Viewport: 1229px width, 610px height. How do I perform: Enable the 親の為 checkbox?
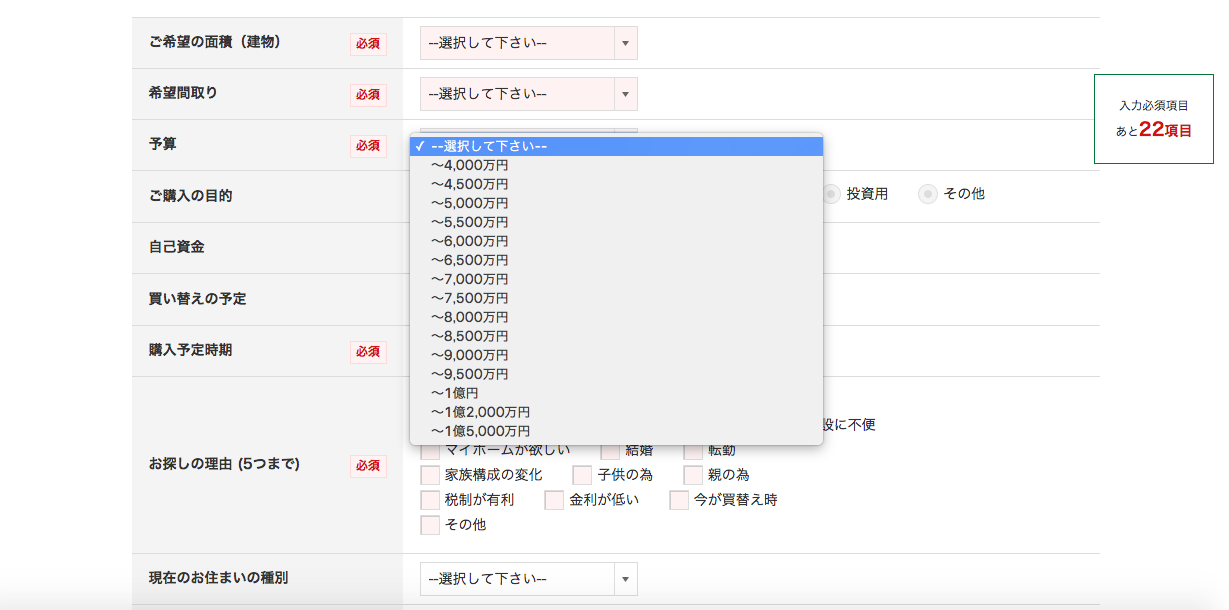coord(693,475)
